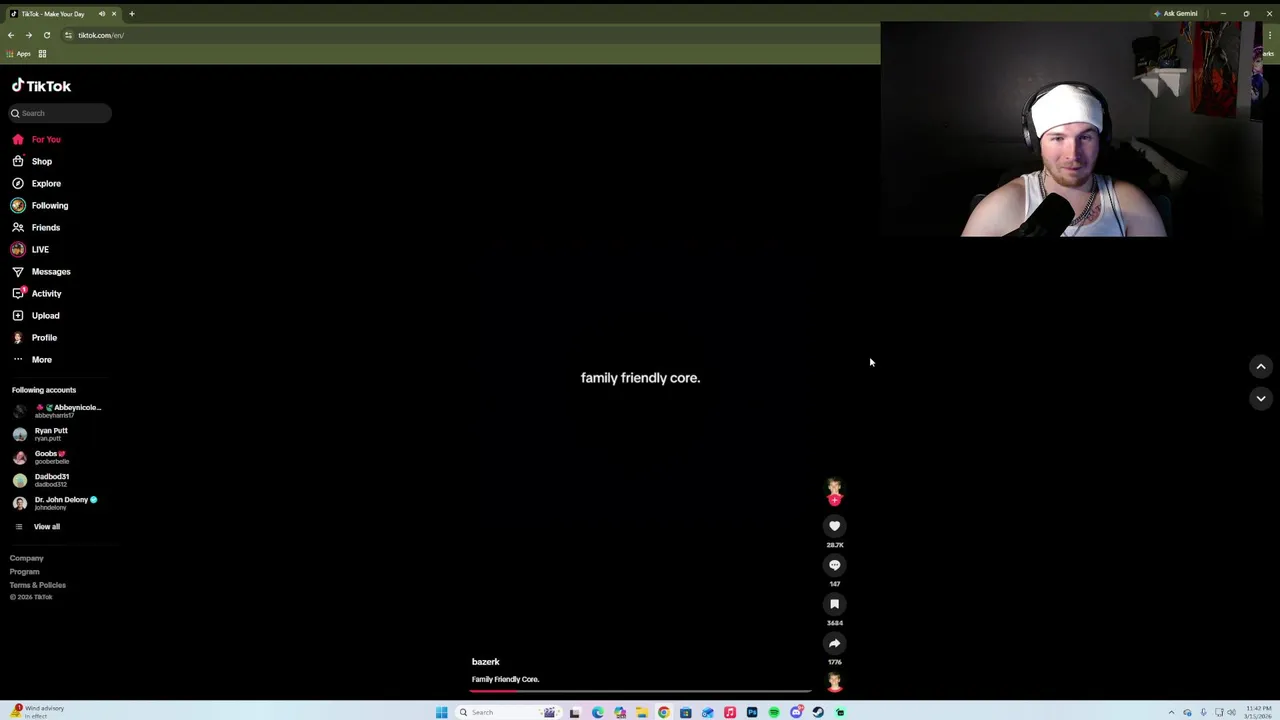The width and height of the screenshot is (1280, 720).
Task: Open the For You feed
Action: [37, 139]
